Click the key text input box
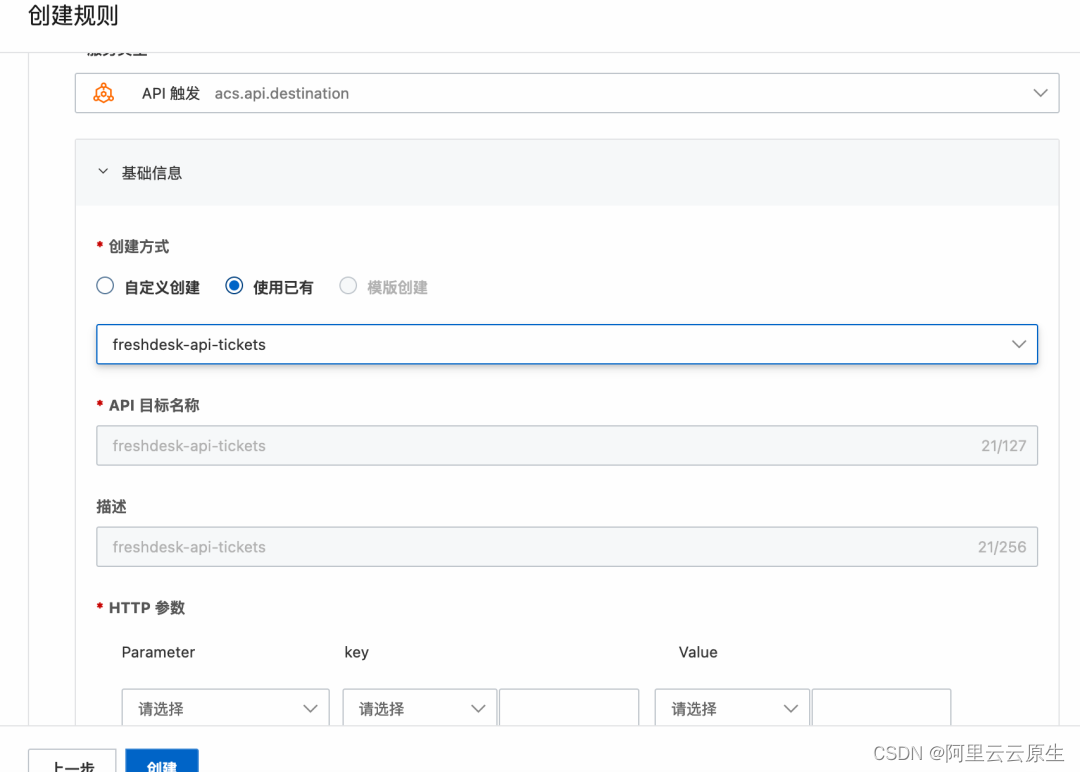 (569, 708)
